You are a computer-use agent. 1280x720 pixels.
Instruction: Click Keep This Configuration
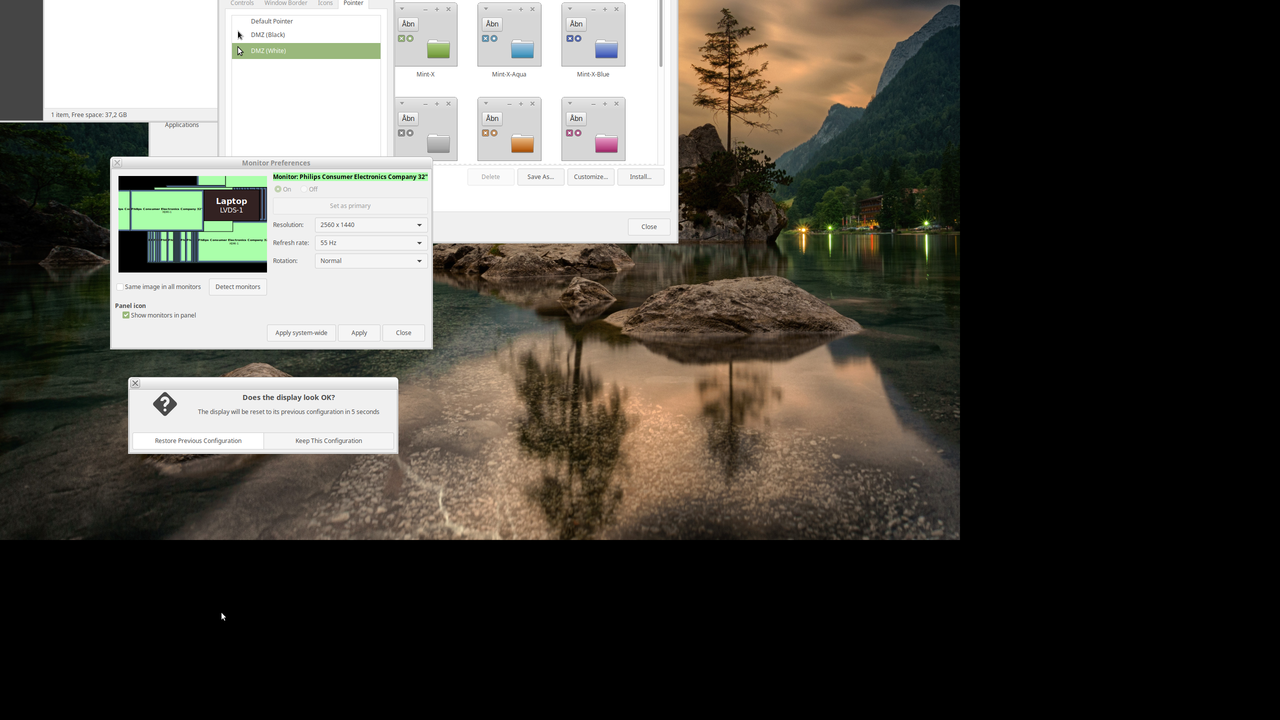point(328,440)
